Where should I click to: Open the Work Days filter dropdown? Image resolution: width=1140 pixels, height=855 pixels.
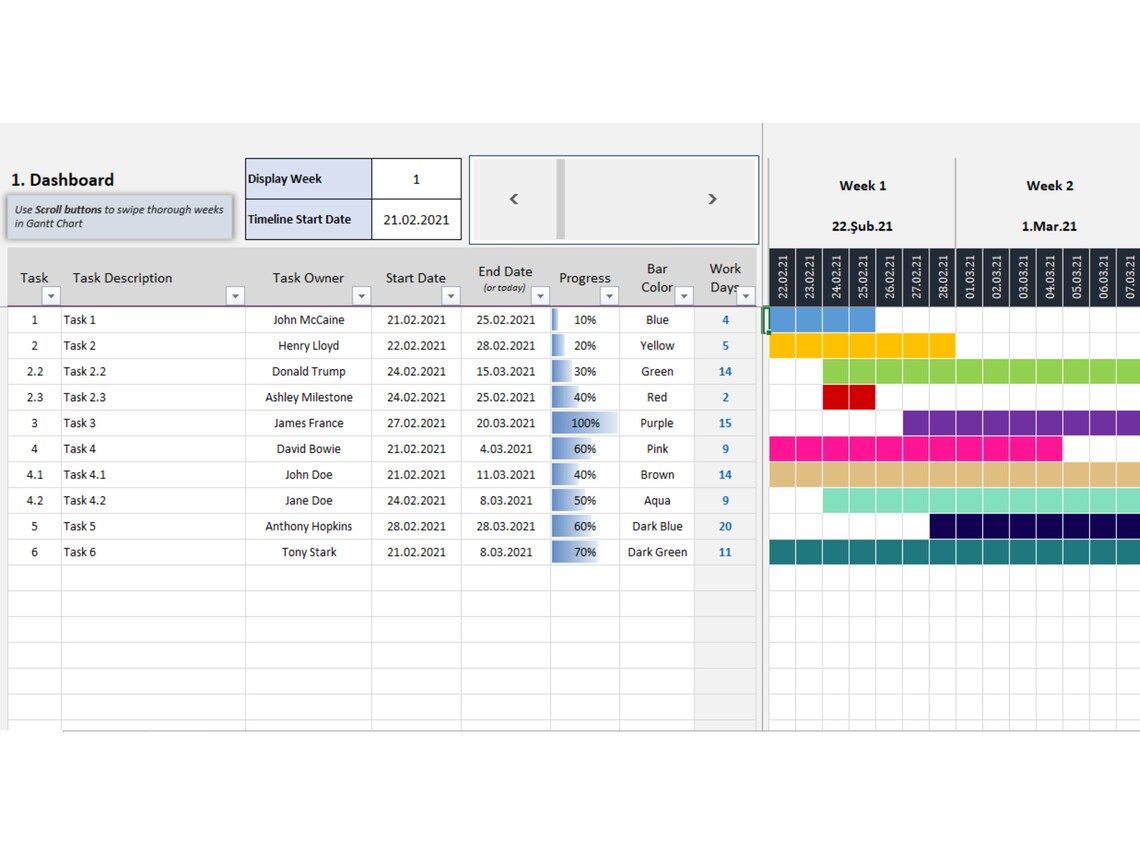point(745,296)
